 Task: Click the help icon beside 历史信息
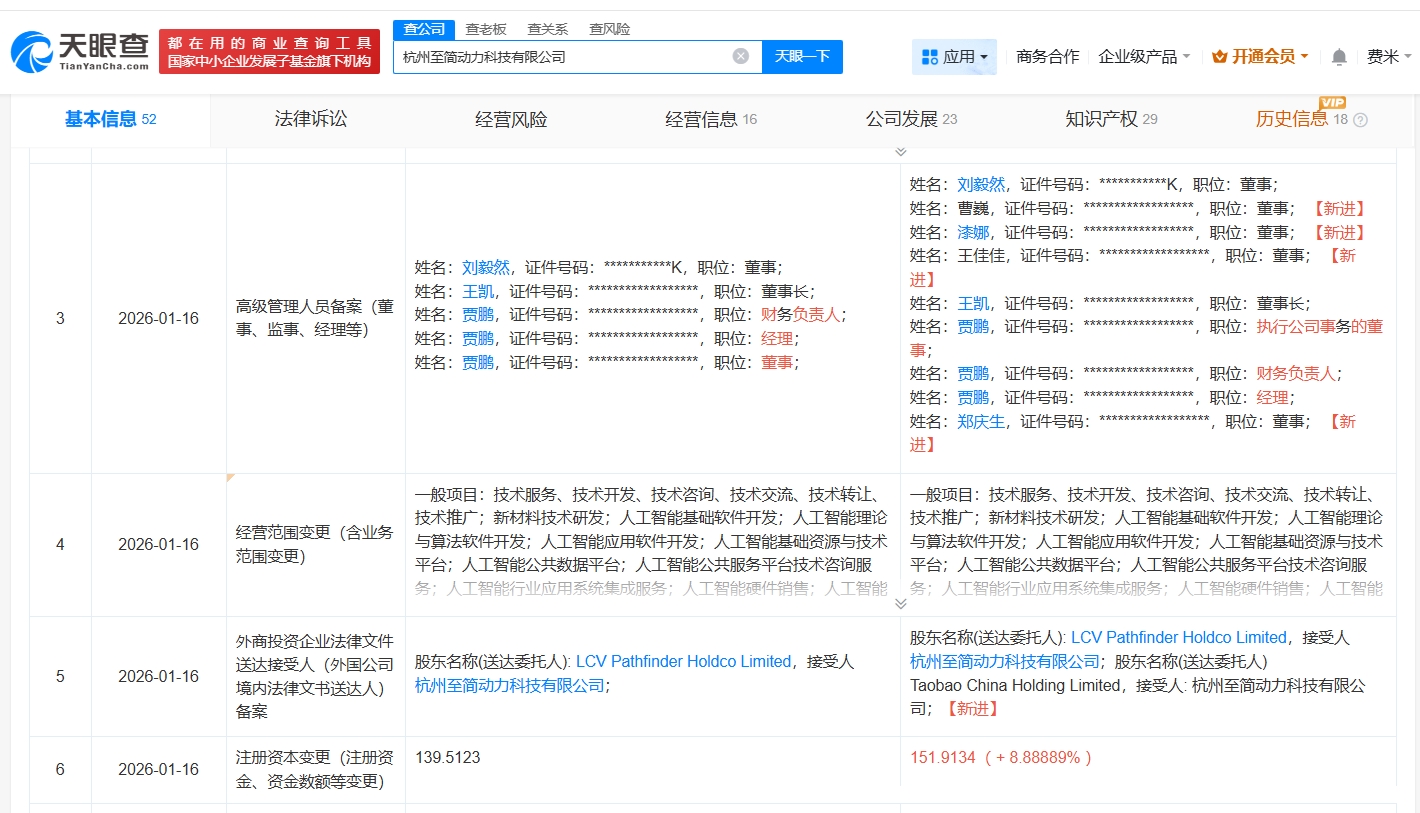pyautogui.click(x=1360, y=120)
